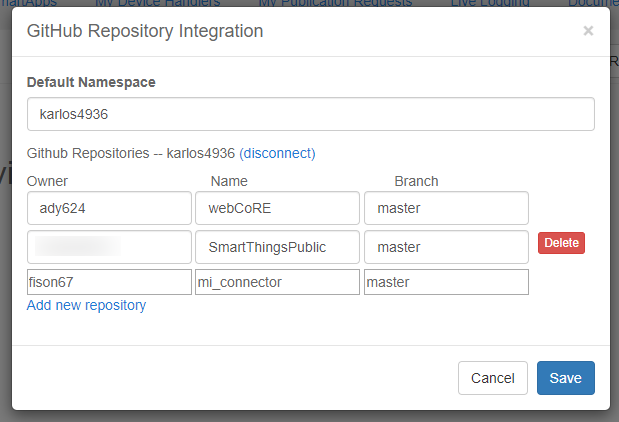This screenshot has height=422, width=619.
Task: Click the Owner field containing ady624
Action: pyautogui.click(x=109, y=208)
